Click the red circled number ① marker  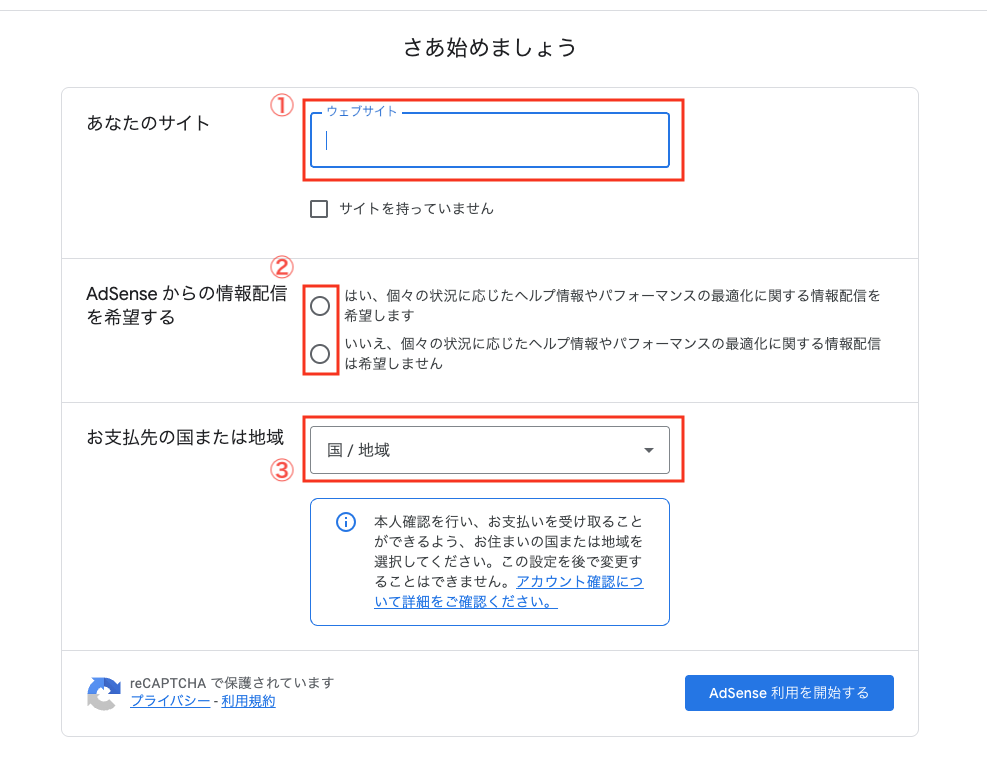point(283,106)
